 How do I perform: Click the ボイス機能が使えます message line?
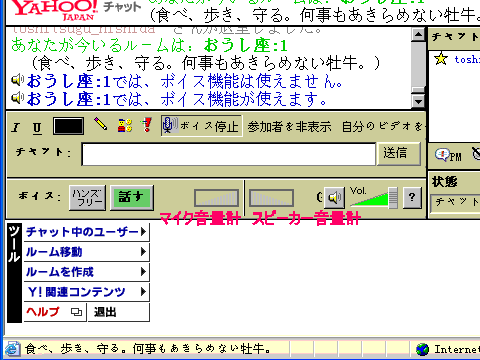(169, 99)
